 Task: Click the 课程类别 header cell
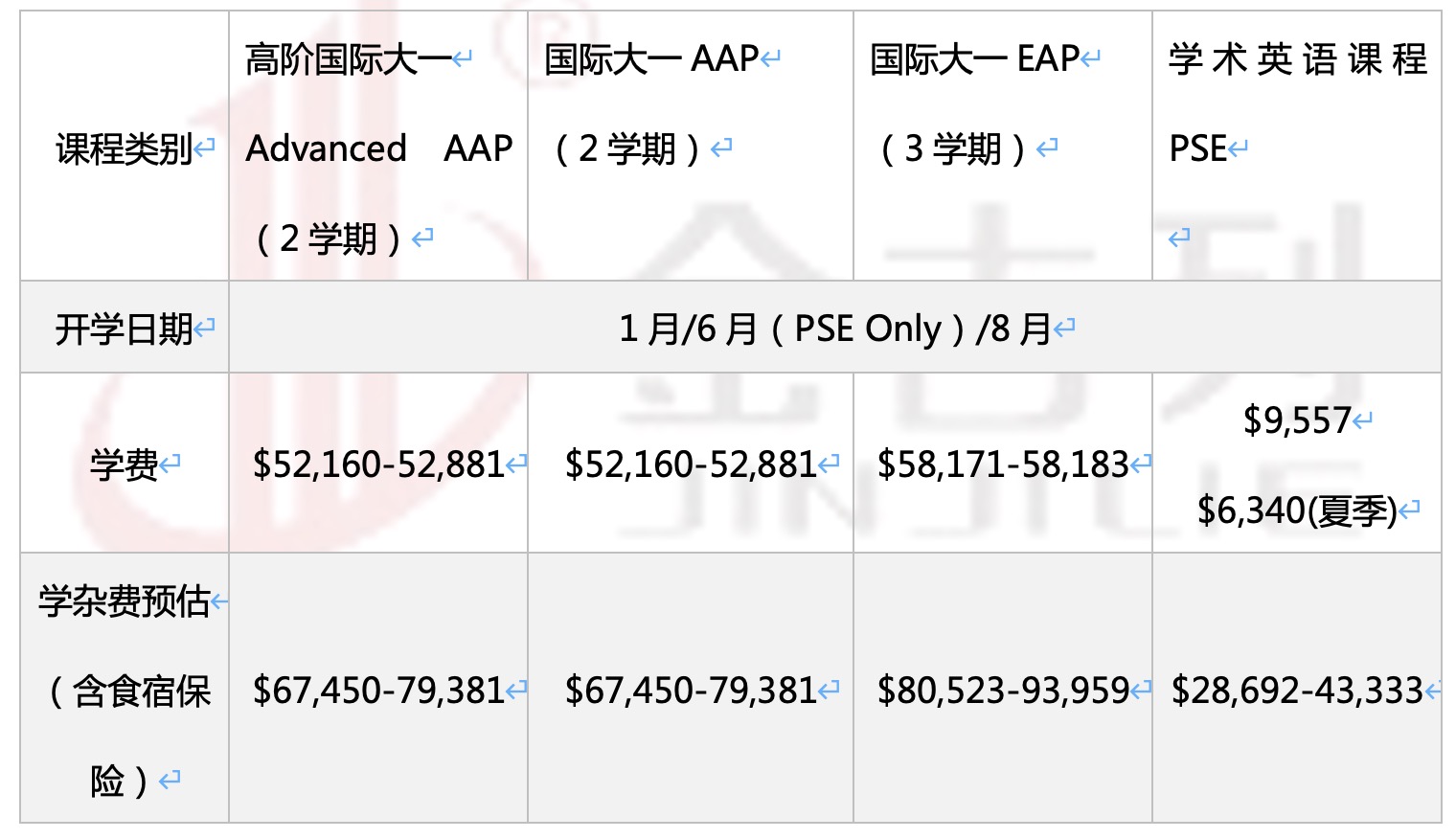pyautogui.click(x=125, y=148)
